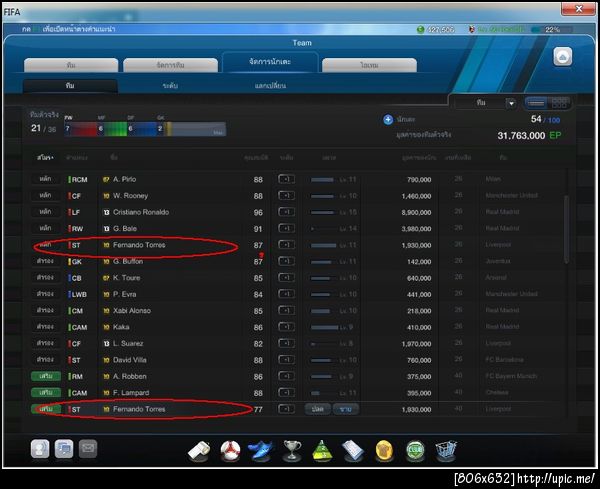This screenshot has width=600, height=489.
Task: Open the mail envelope icon at bottom left
Action: (88, 448)
